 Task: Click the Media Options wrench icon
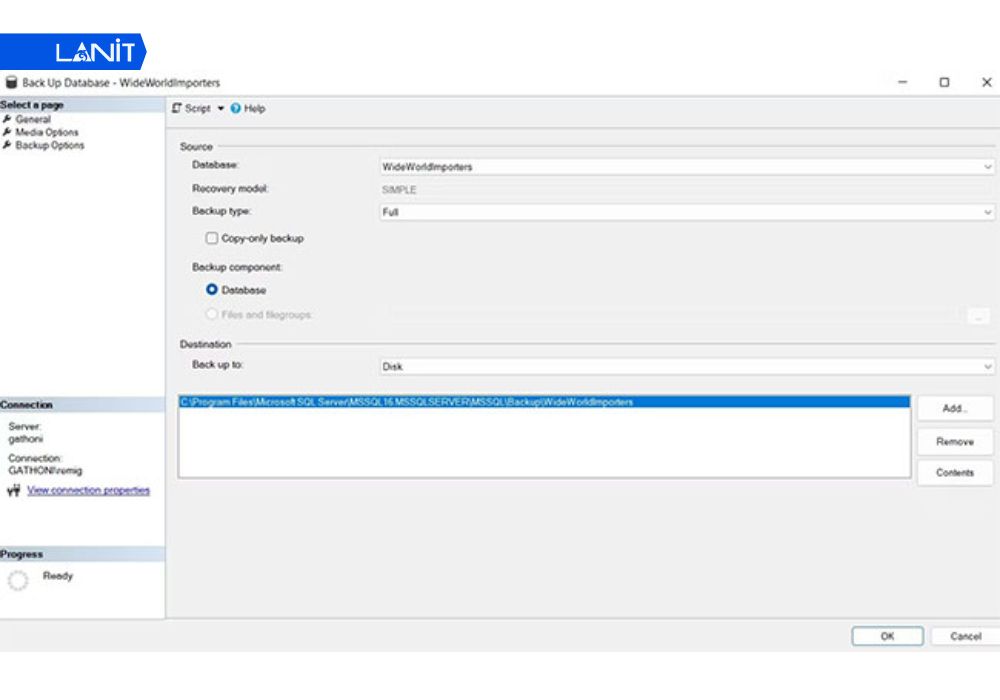pos(8,132)
